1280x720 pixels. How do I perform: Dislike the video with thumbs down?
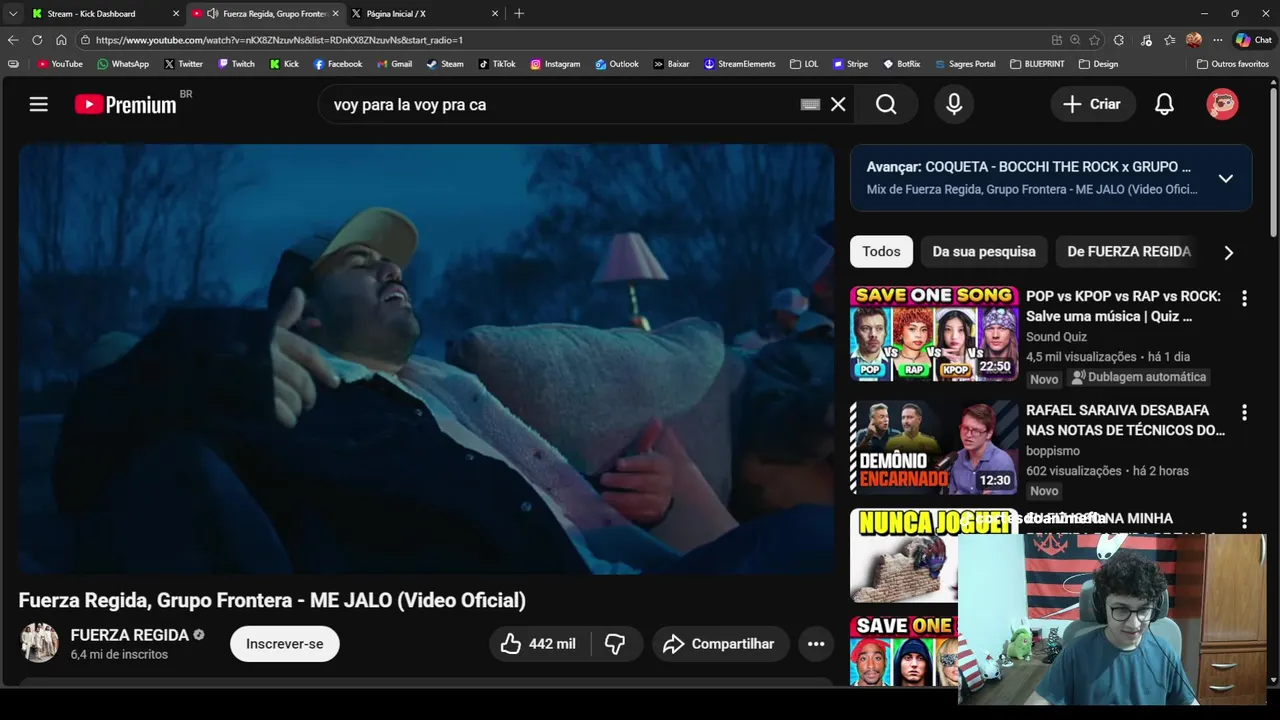[616, 644]
